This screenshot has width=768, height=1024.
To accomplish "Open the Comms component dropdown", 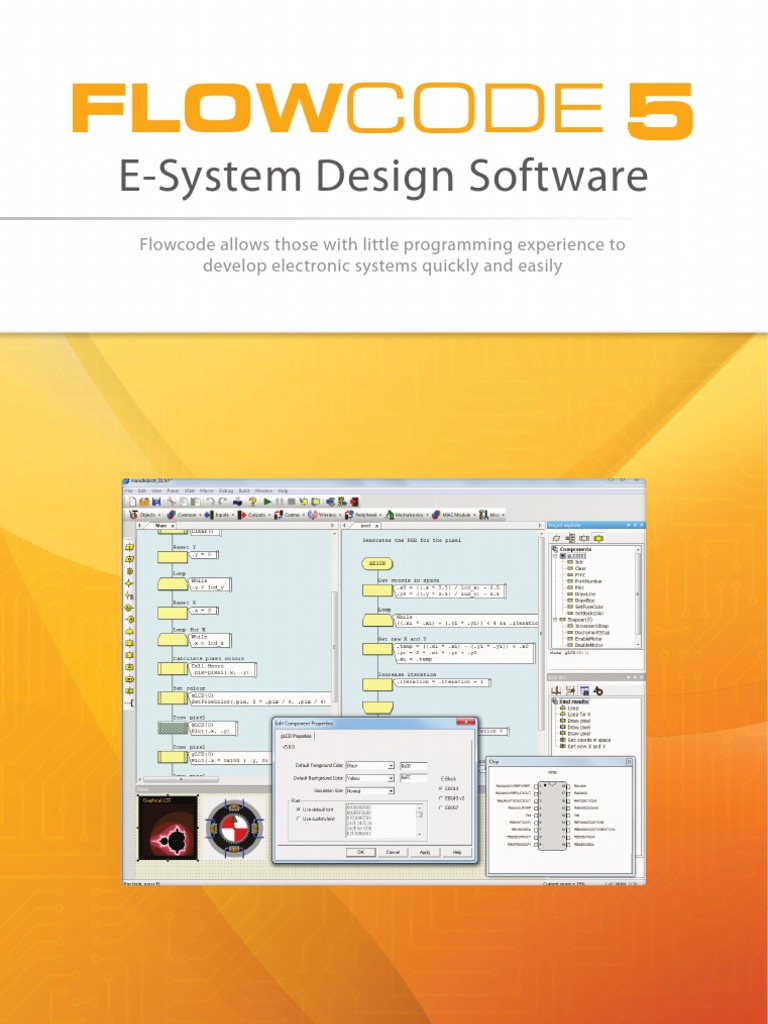I will point(290,515).
